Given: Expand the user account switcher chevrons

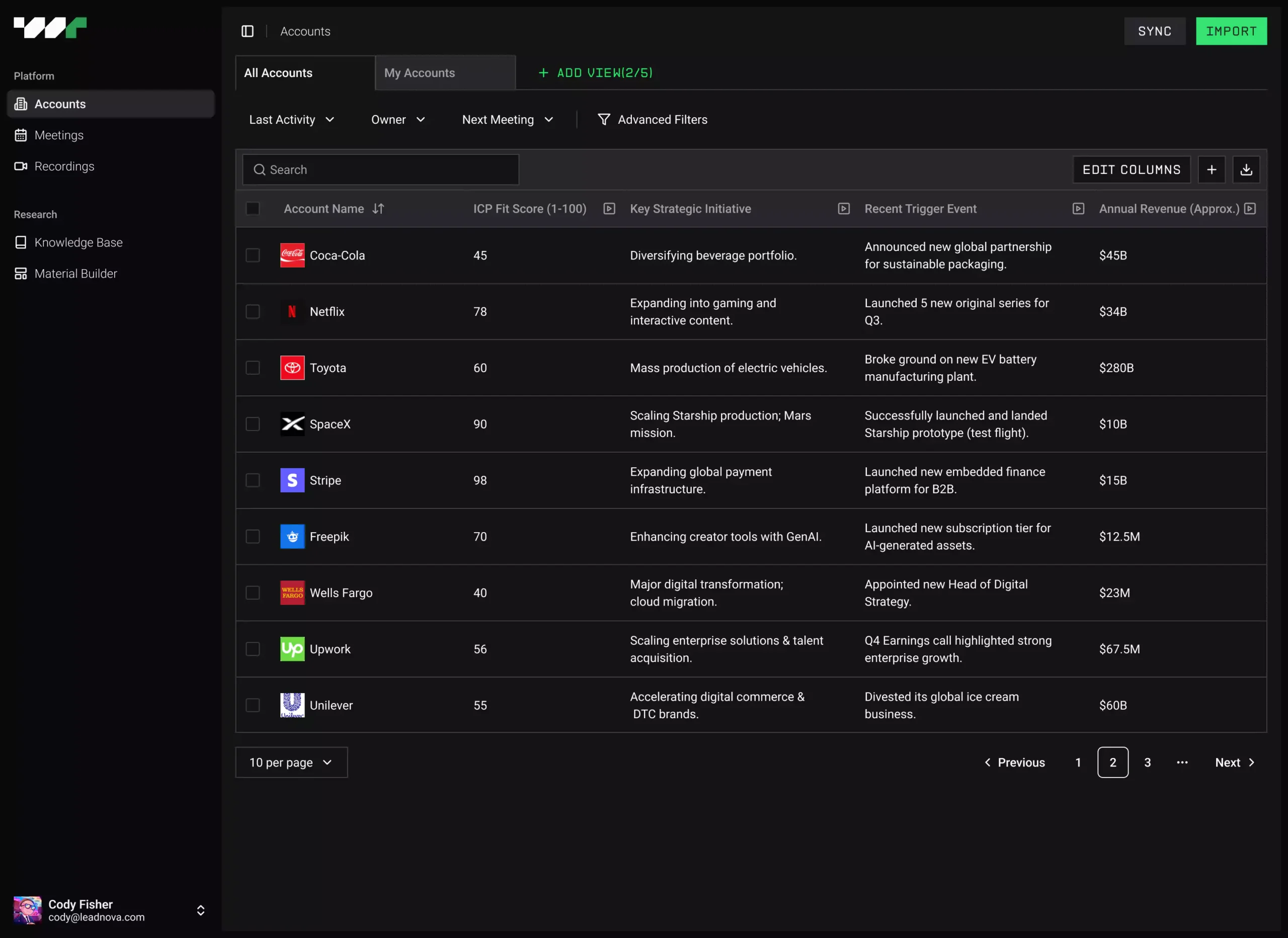Looking at the screenshot, I should (x=200, y=910).
